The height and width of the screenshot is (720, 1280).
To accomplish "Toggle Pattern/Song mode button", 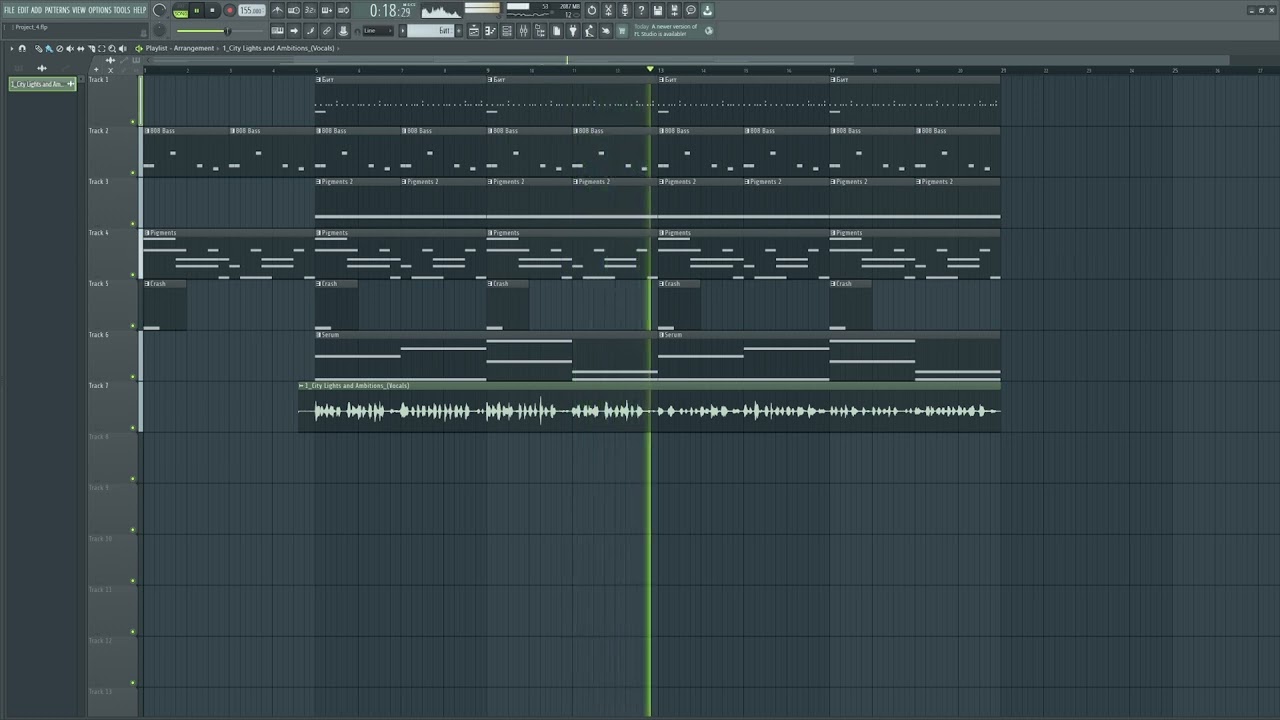I will (180, 10).
